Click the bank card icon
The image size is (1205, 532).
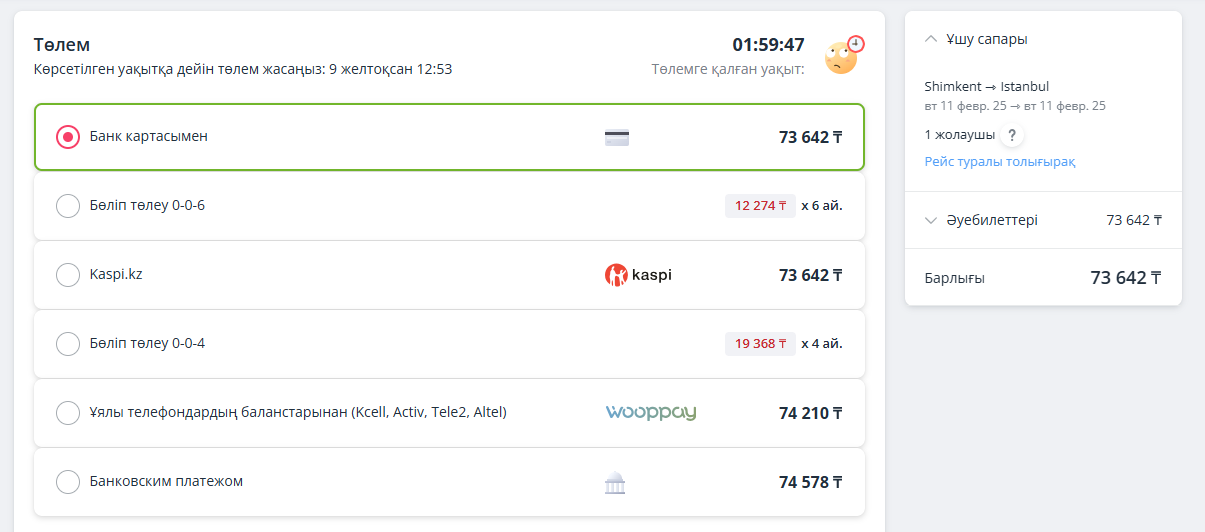[617, 138]
